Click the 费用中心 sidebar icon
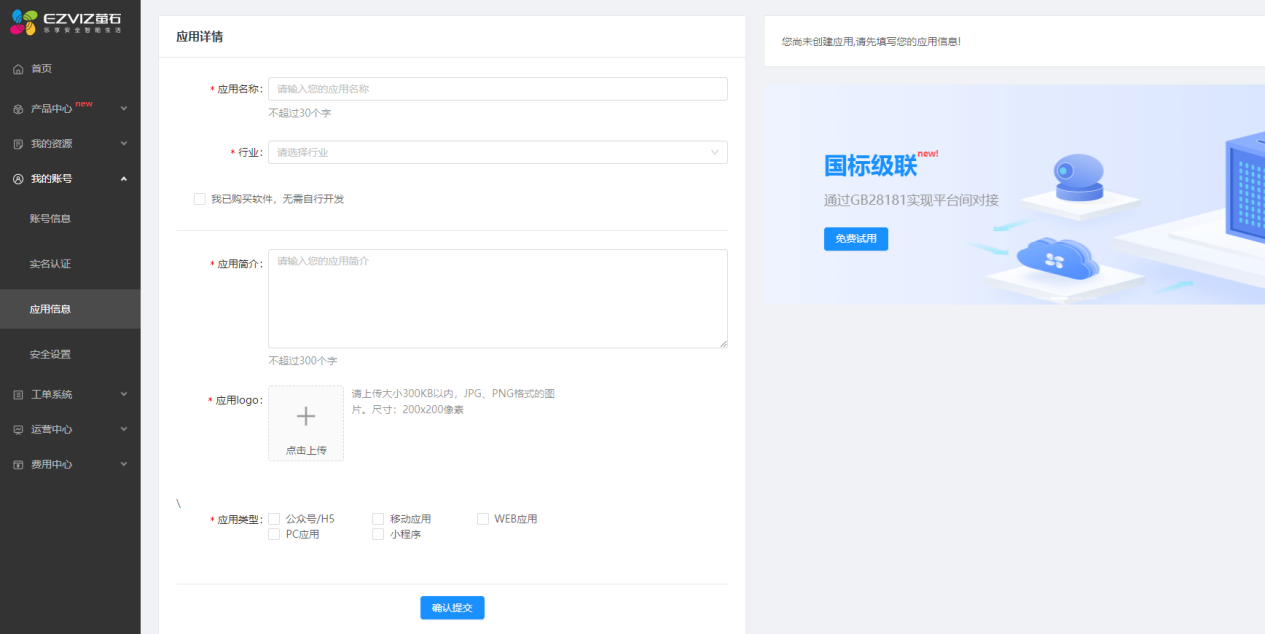This screenshot has width=1265, height=634. (x=18, y=465)
